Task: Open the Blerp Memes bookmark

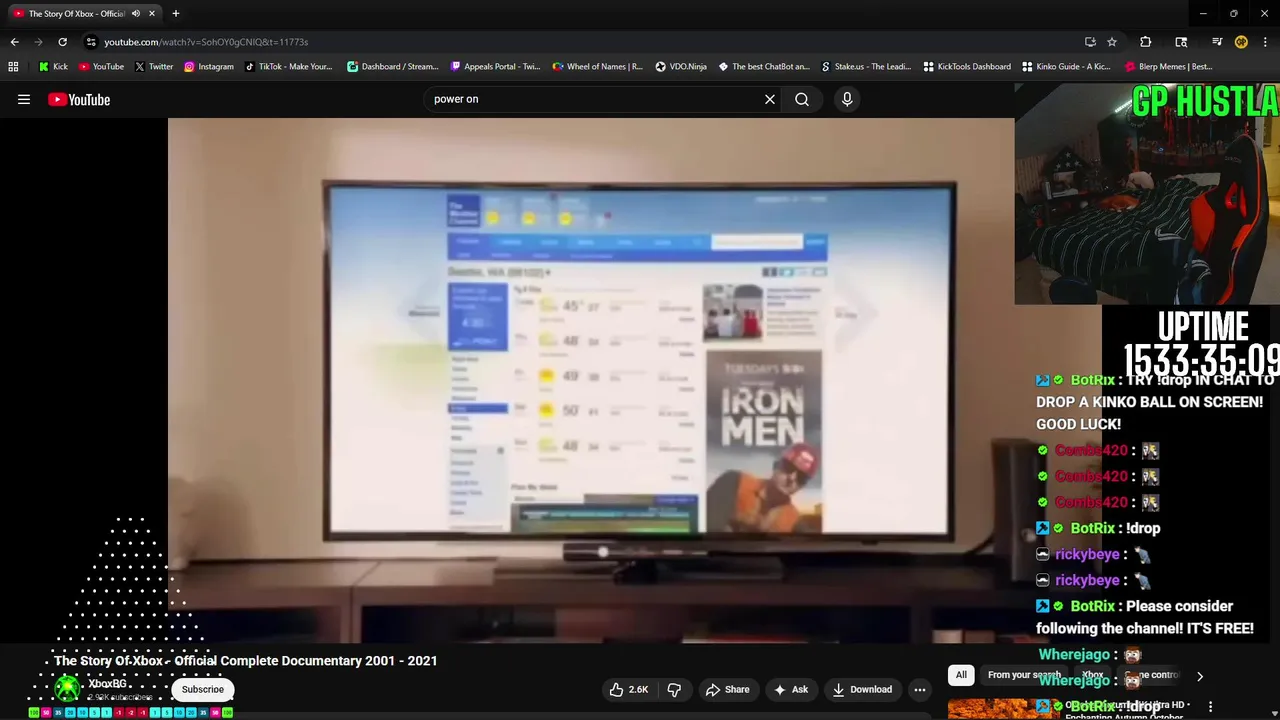Action: [1169, 67]
